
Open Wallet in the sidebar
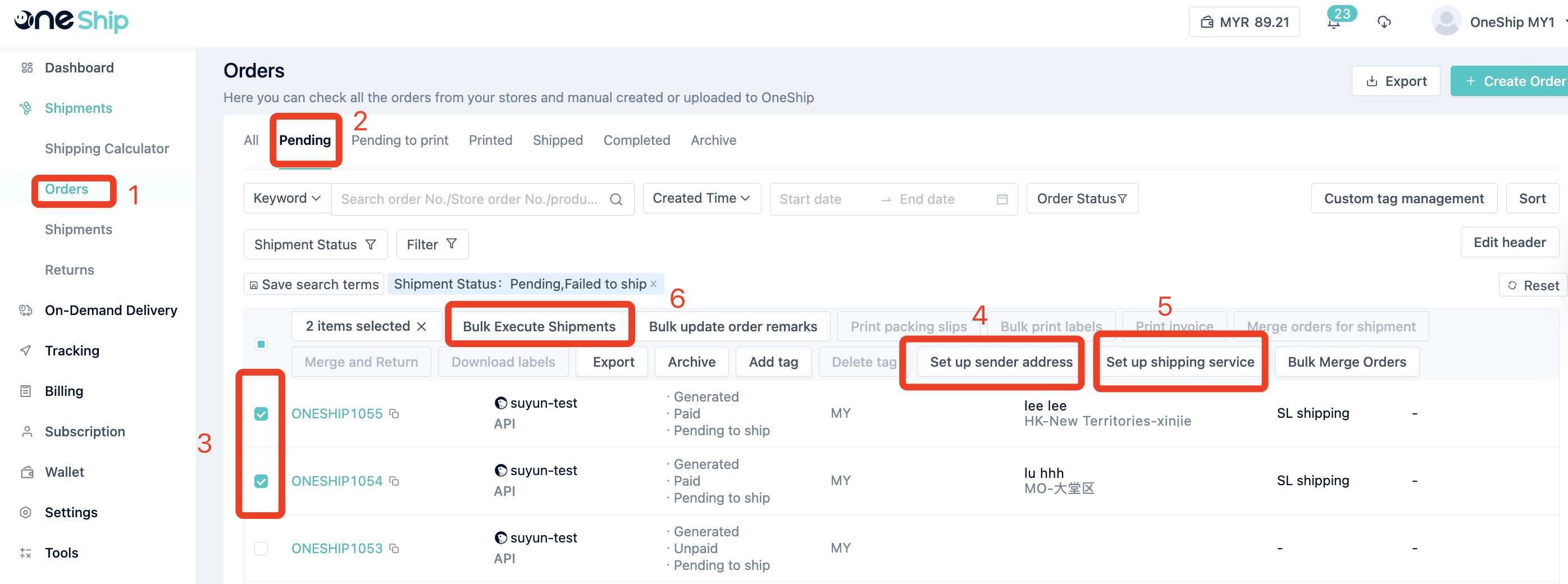64,472
